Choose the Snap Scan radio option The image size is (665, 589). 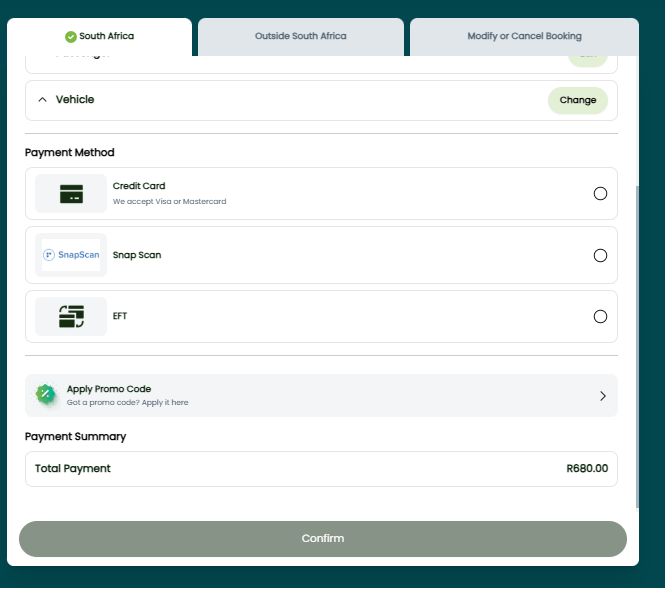point(600,255)
